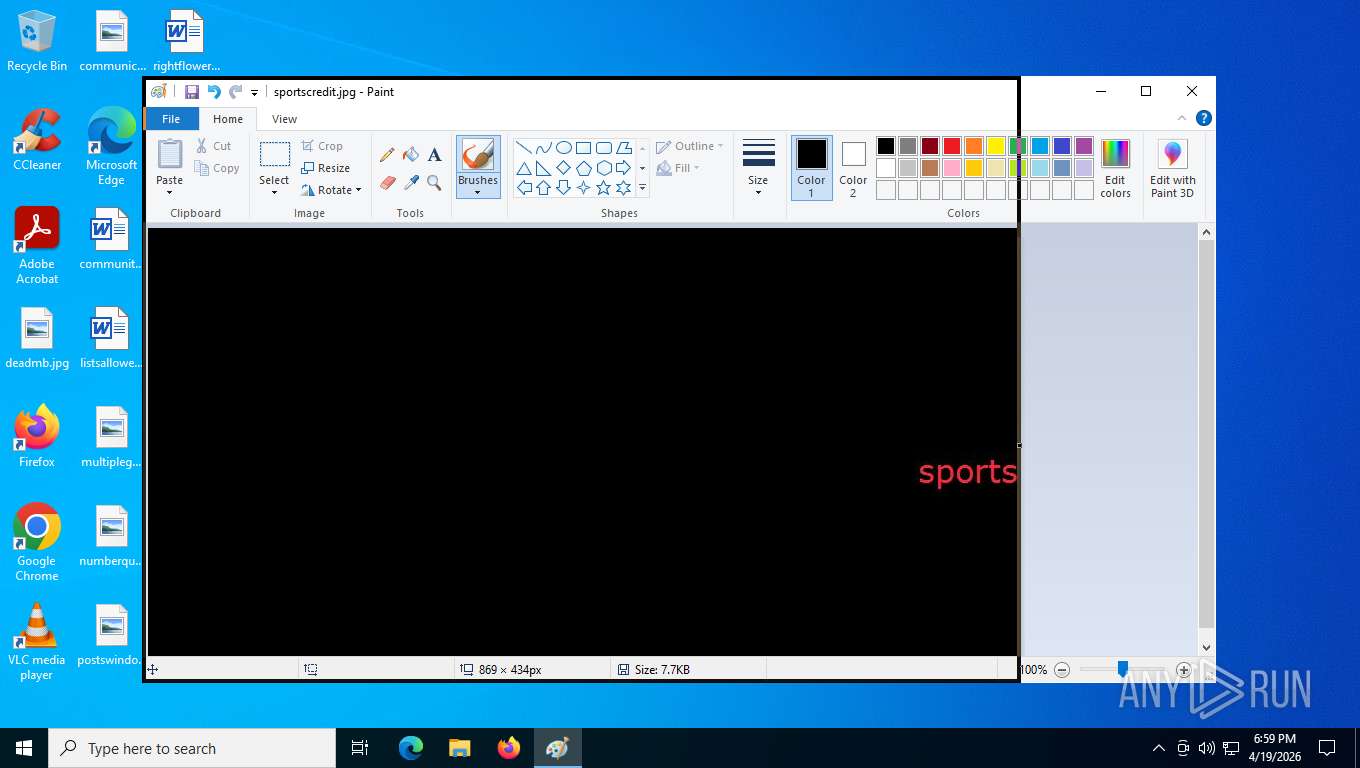This screenshot has width=1360, height=768.
Task: Open the shape Outline dropdown
Action: [x=690, y=146]
